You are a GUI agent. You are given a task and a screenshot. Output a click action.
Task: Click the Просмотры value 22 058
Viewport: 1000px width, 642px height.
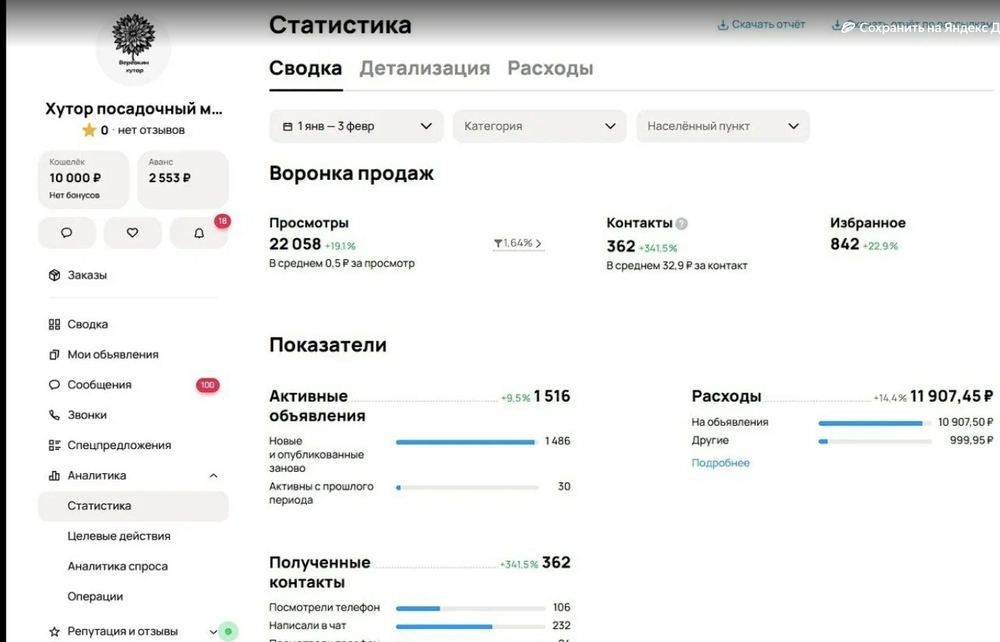coord(295,244)
